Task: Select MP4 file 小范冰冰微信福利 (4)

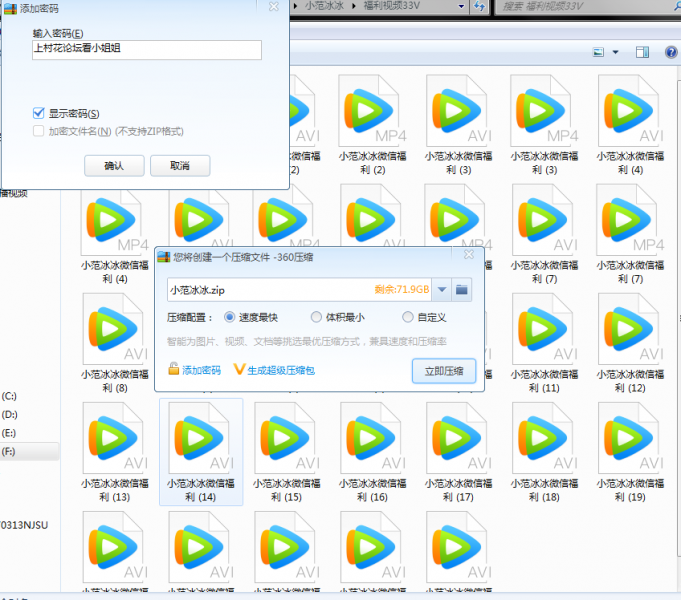Action: pos(115,235)
